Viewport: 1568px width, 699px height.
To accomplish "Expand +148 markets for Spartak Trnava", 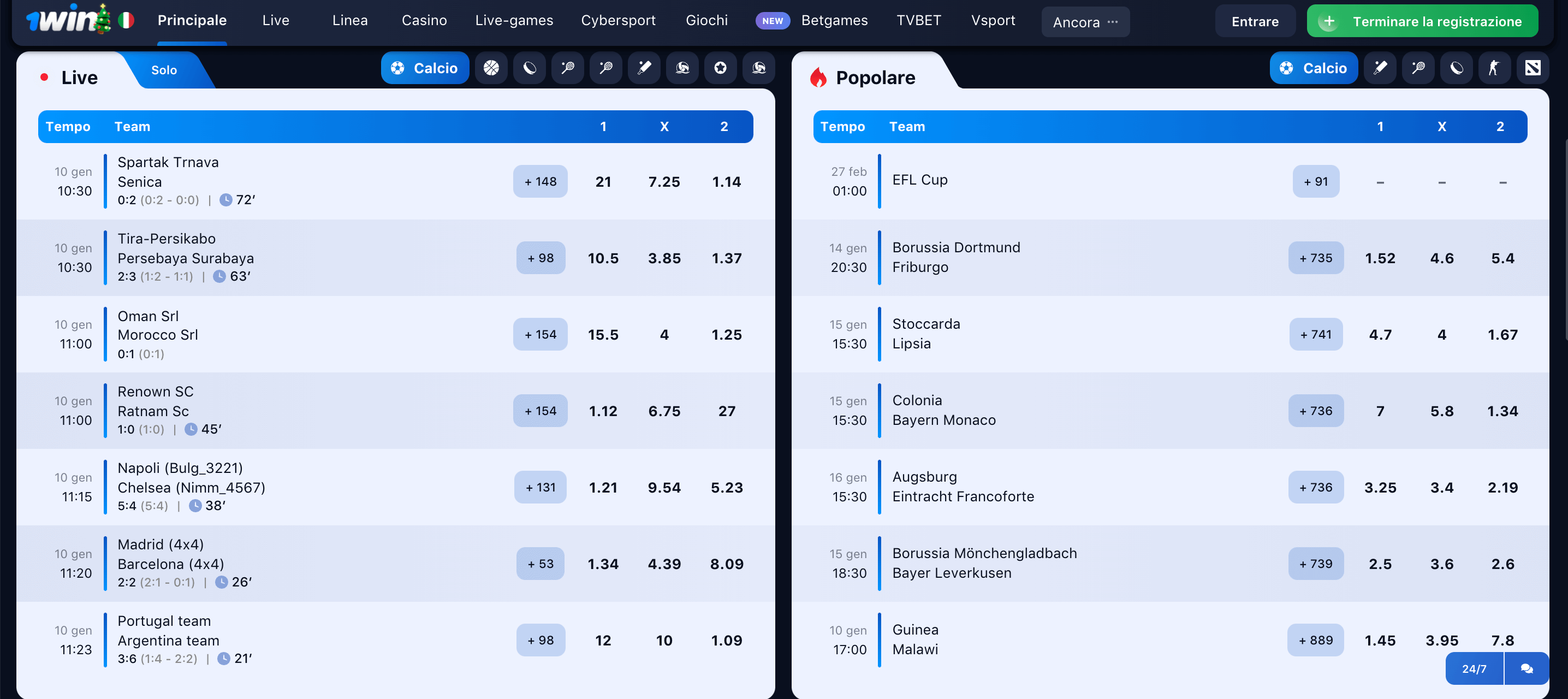I will 540,181.
